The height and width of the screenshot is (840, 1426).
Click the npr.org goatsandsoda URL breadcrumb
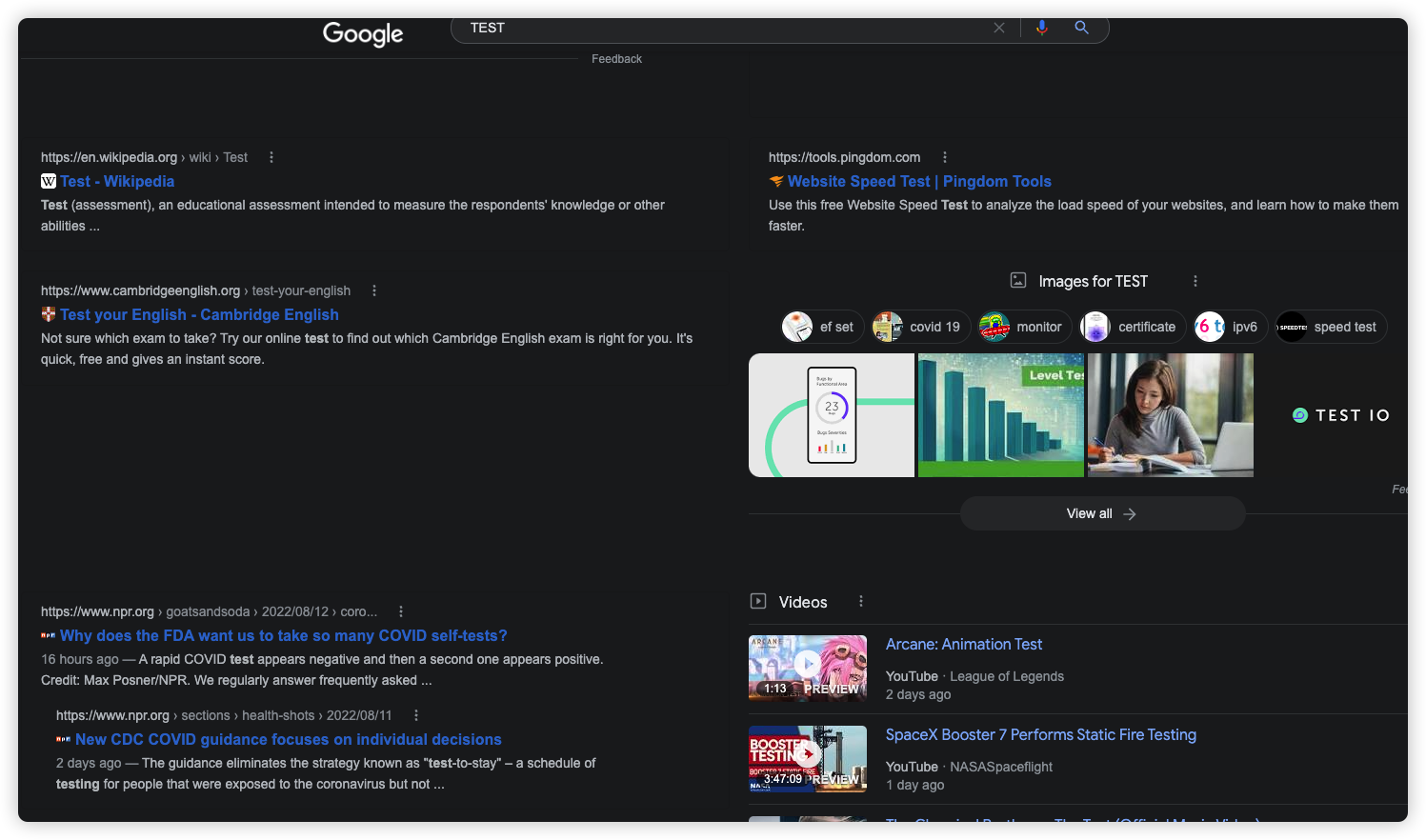coord(209,611)
